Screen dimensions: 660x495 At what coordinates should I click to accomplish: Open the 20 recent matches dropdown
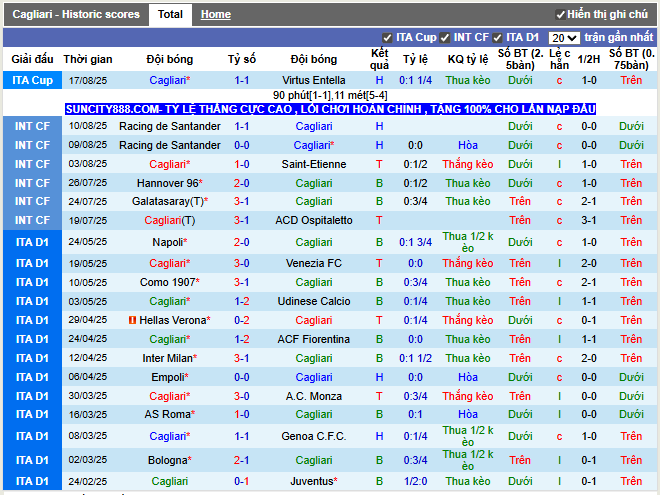(x=564, y=38)
